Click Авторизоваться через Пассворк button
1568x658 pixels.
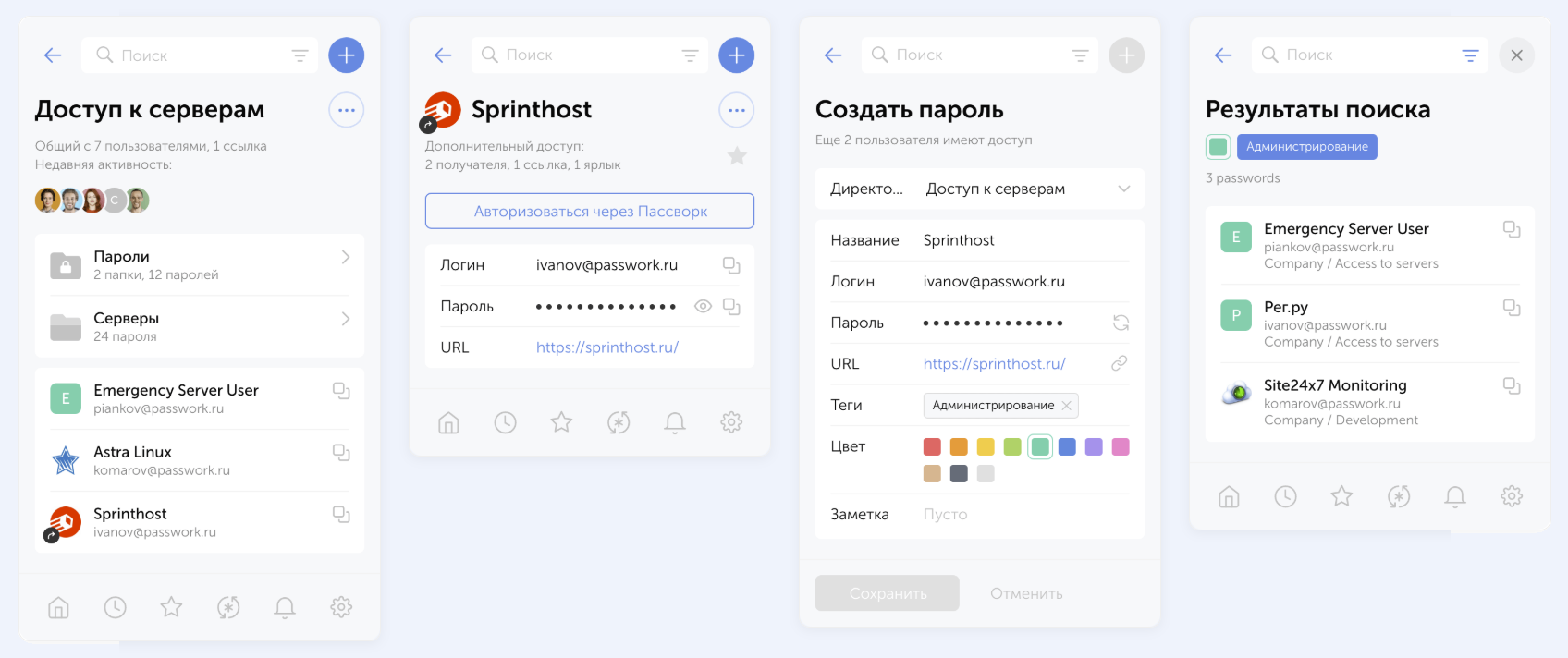[x=590, y=211]
